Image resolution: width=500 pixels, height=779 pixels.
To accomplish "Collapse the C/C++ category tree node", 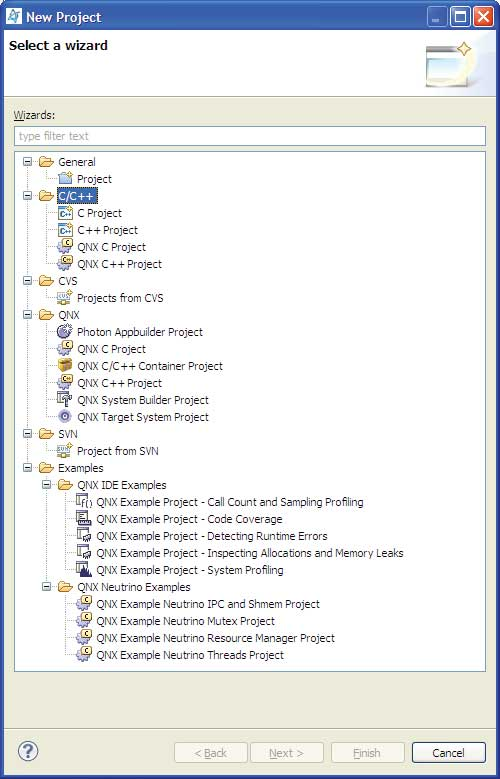I will pyautogui.click(x=27, y=196).
